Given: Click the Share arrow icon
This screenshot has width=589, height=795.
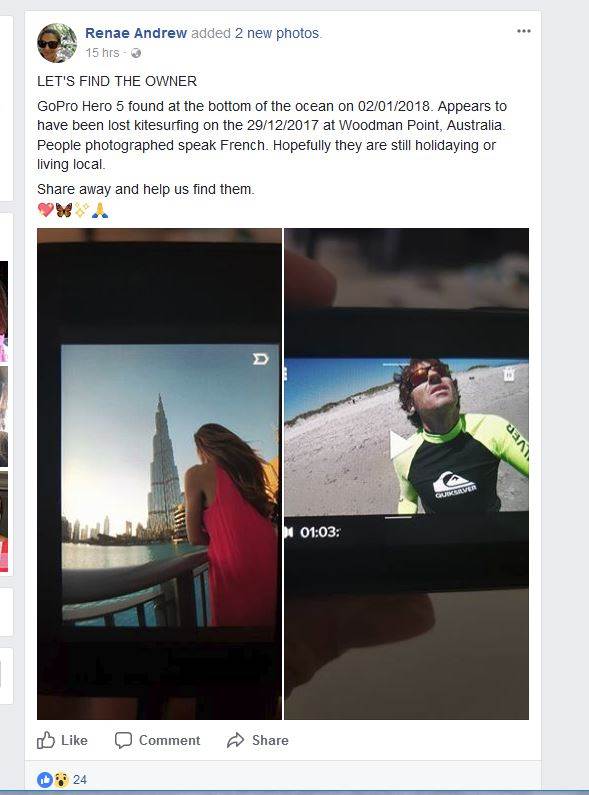Looking at the screenshot, I should [x=235, y=740].
